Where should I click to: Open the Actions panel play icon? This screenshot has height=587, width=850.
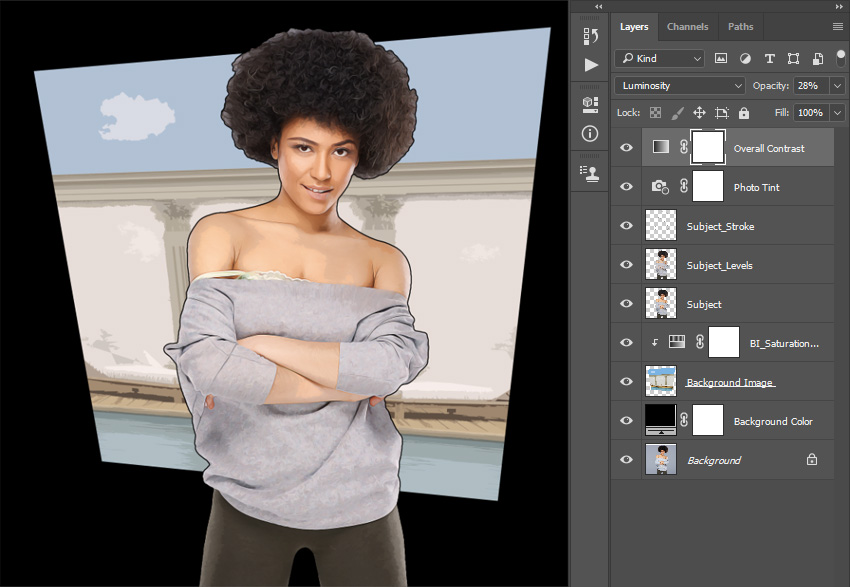591,65
